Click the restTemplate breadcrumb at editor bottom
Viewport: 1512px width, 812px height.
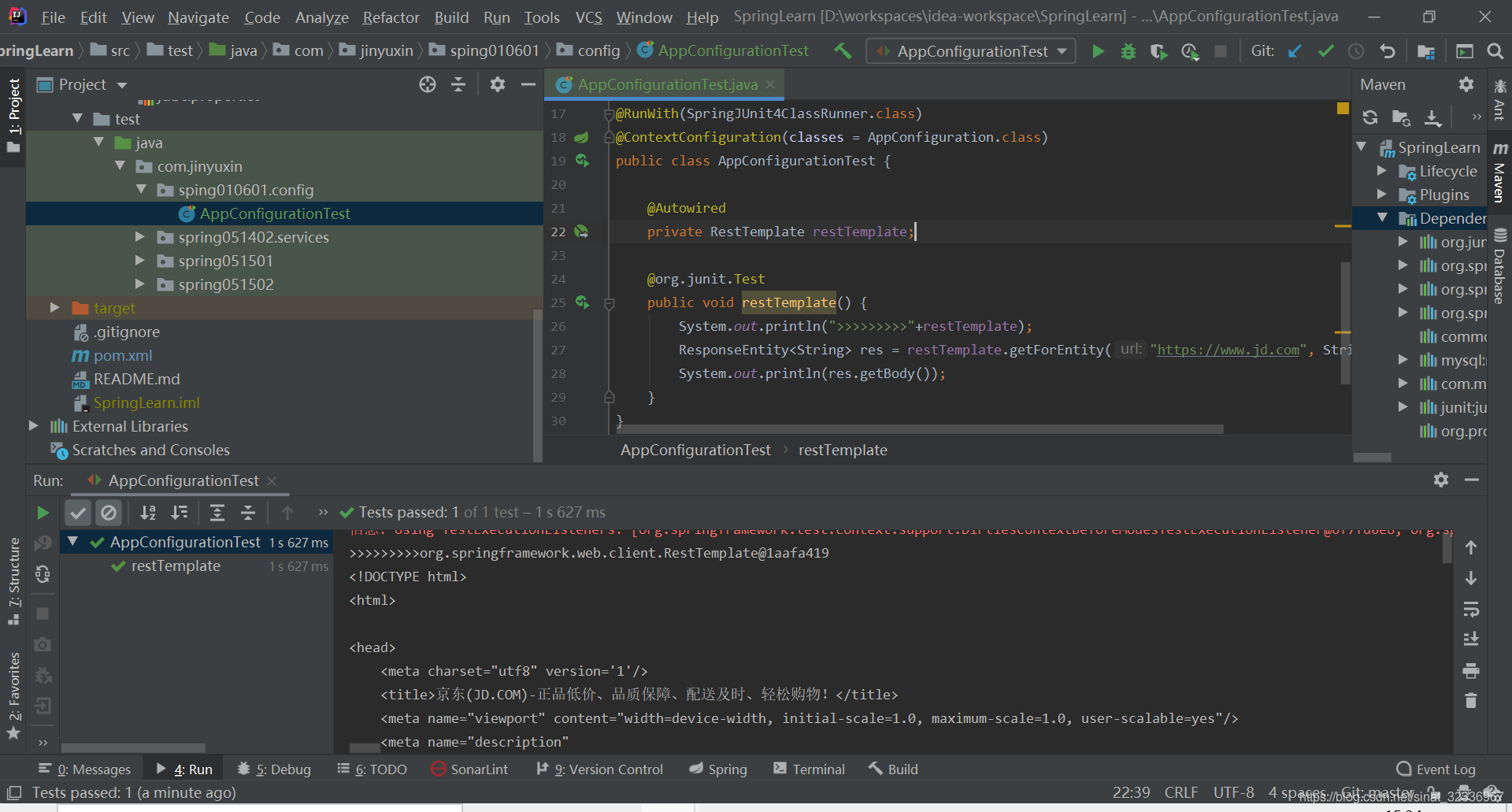tap(843, 450)
